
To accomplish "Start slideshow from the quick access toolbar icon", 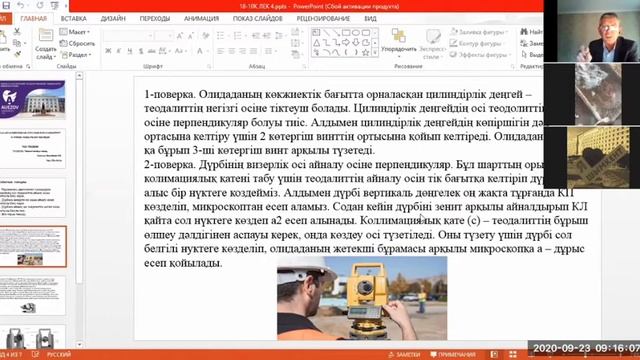I will pyautogui.click(x=55, y=6).
